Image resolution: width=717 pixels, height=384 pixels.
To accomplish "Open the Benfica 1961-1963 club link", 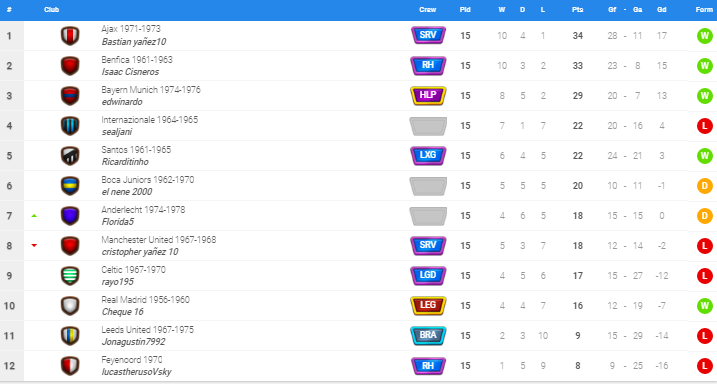I will (137, 60).
